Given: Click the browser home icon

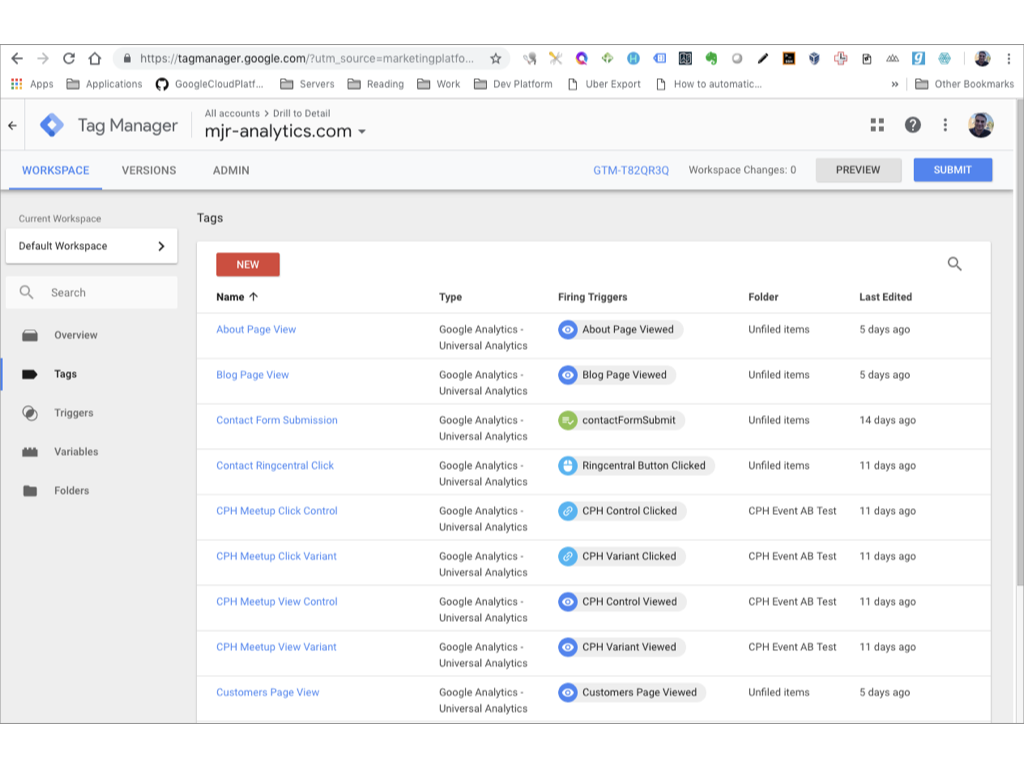Looking at the screenshot, I should pos(95,58).
